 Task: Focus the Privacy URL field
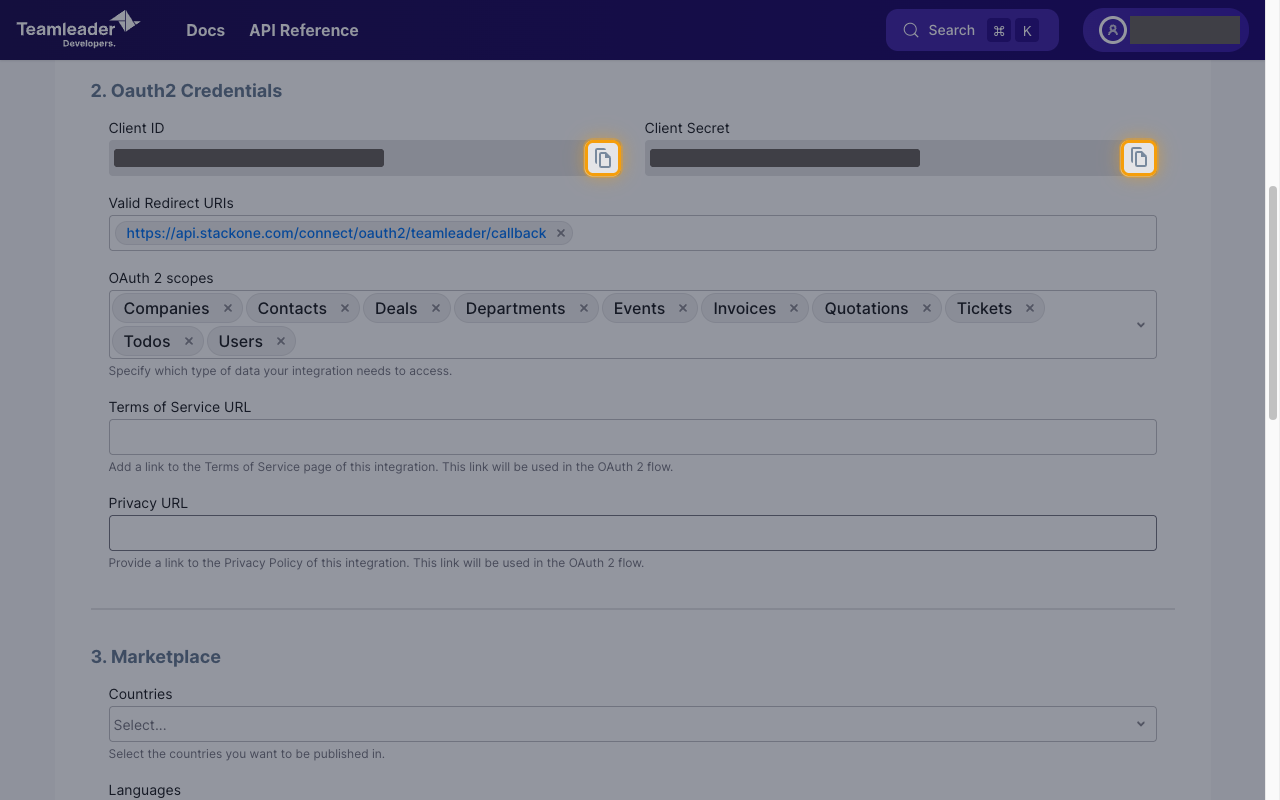632,533
